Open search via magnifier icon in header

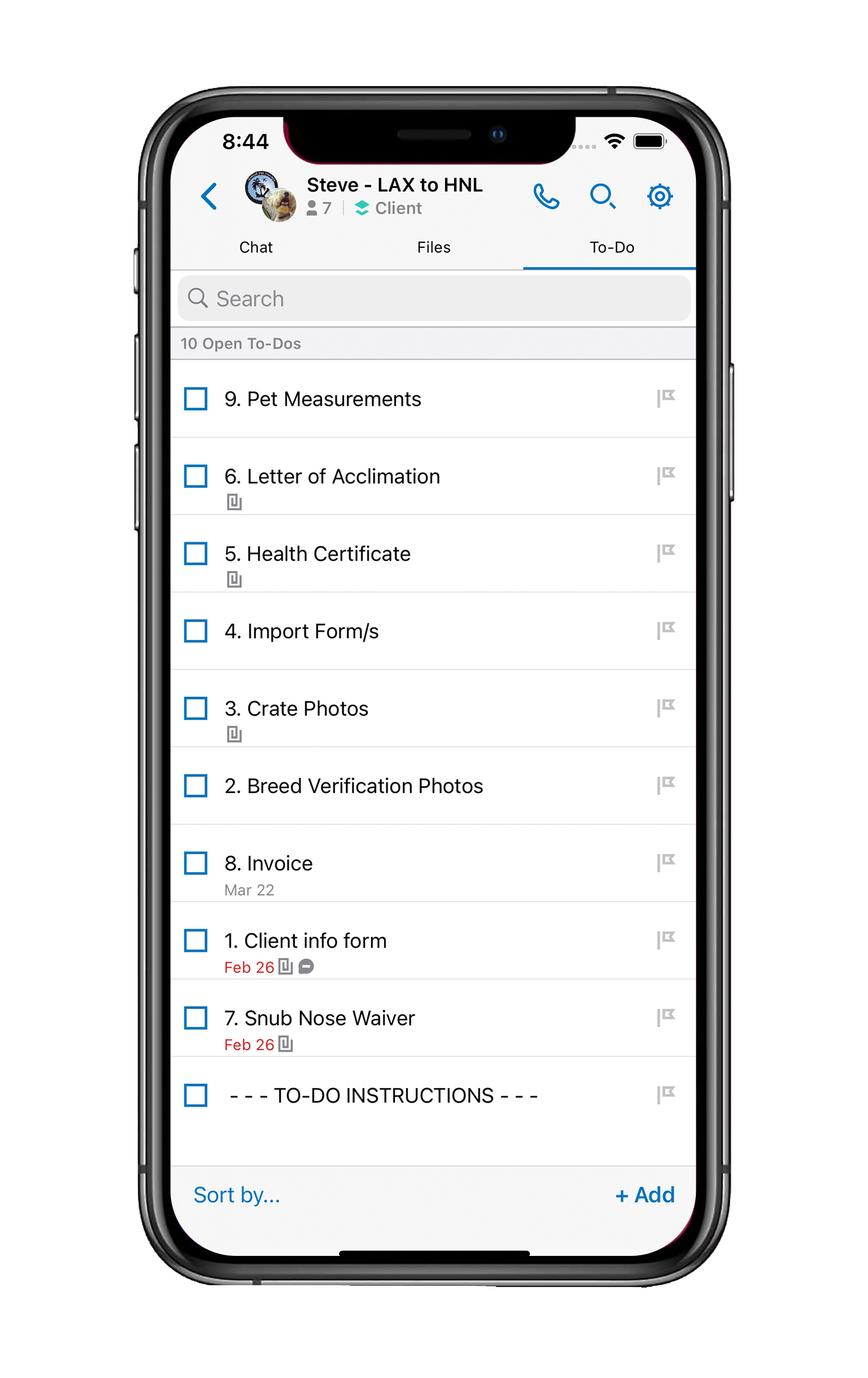tap(602, 197)
